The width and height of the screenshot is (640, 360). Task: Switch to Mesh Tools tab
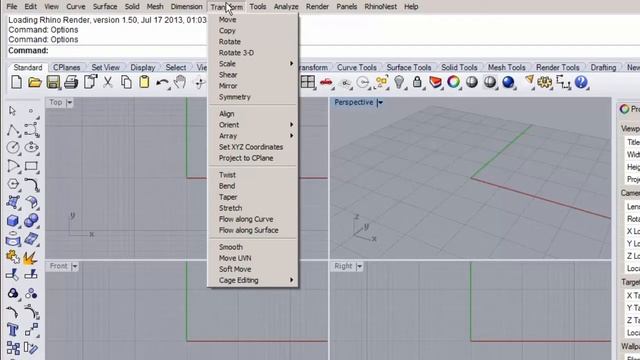click(507, 67)
